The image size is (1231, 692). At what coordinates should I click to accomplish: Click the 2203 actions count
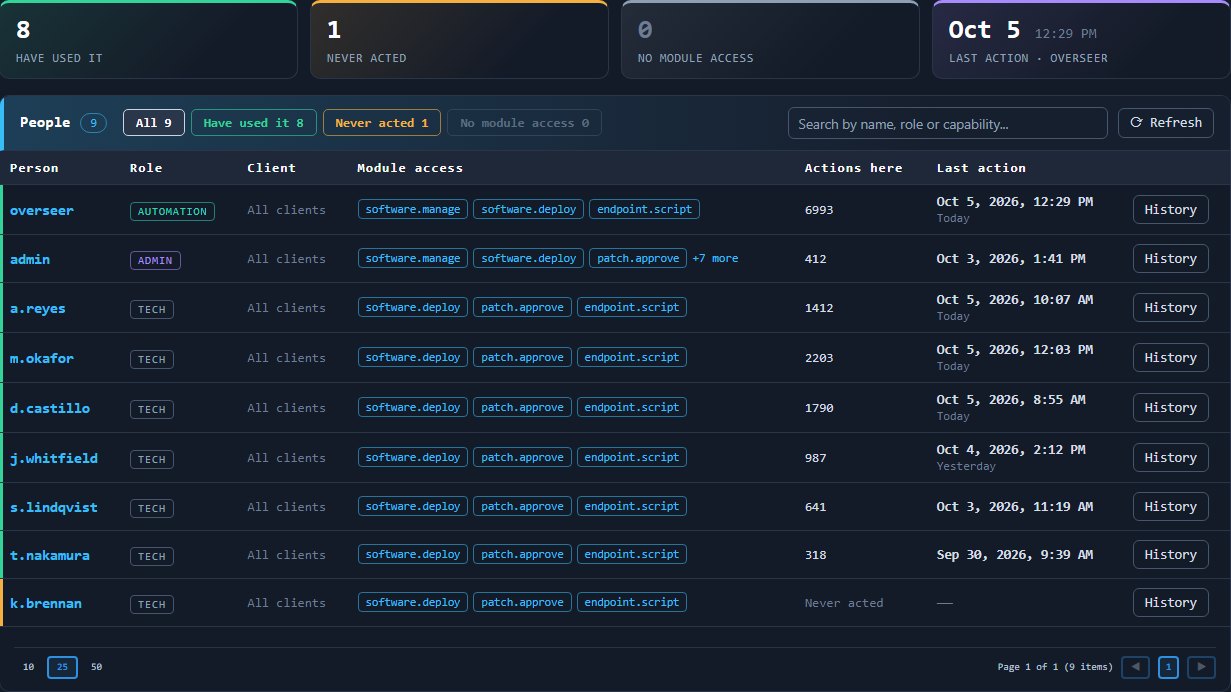coord(819,358)
